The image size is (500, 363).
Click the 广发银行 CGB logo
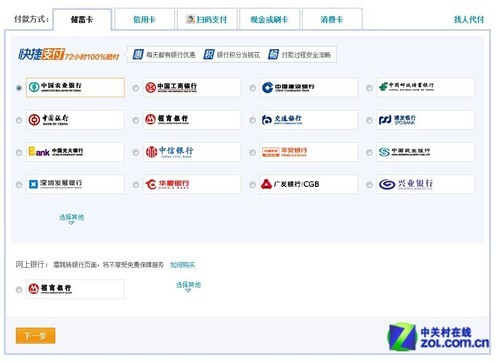click(x=309, y=184)
